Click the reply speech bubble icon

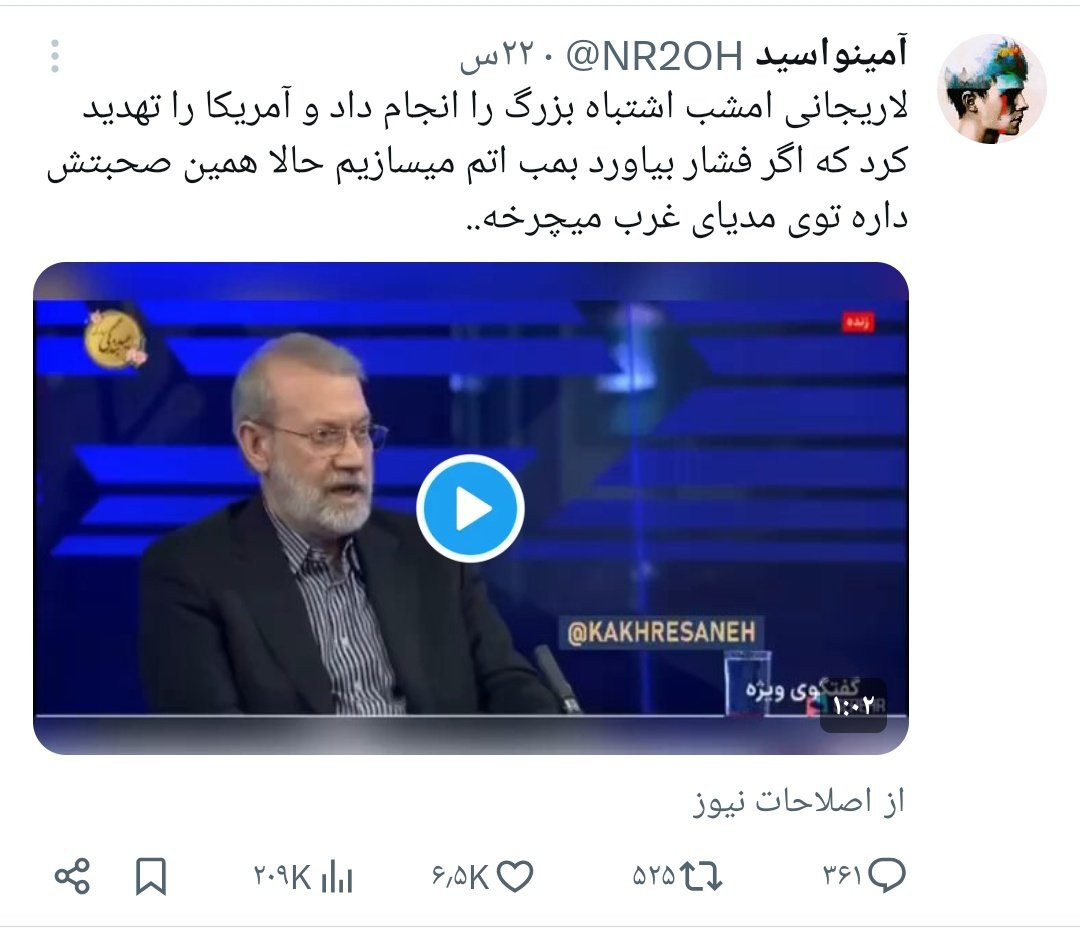(x=886, y=876)
